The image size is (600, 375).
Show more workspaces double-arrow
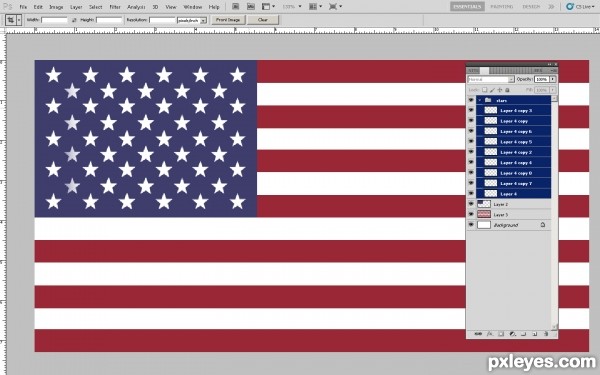[551, 7]
